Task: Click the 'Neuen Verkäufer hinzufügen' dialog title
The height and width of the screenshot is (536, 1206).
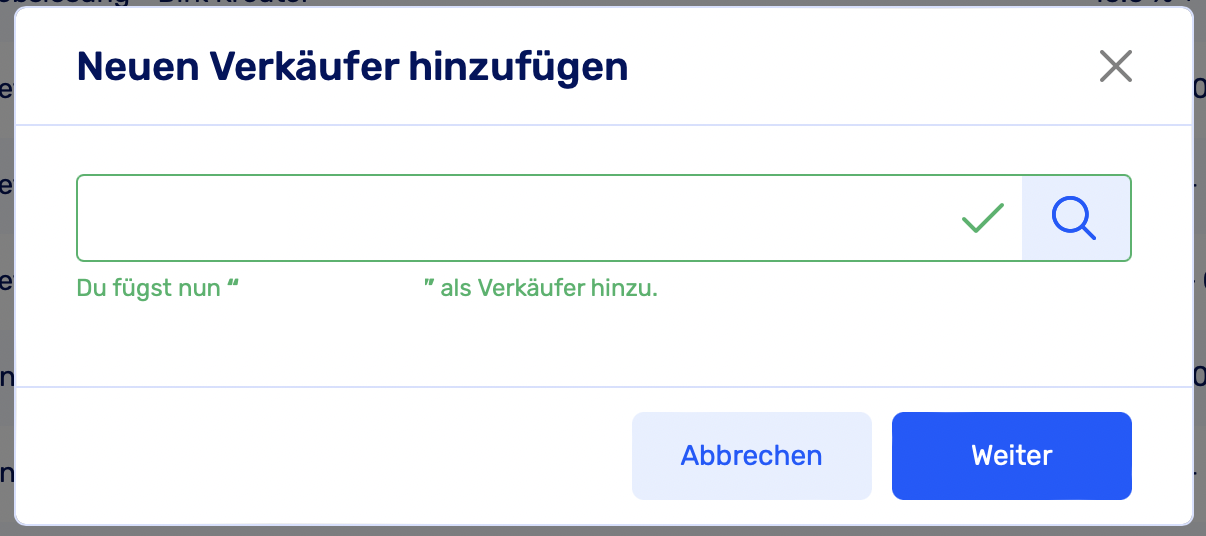Action: coord(352,67)
